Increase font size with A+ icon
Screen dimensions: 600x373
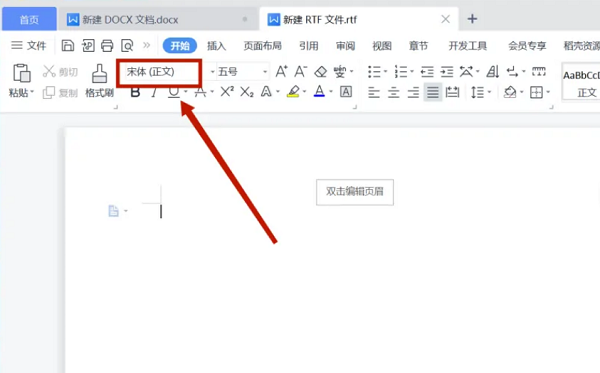pos(281,71)
